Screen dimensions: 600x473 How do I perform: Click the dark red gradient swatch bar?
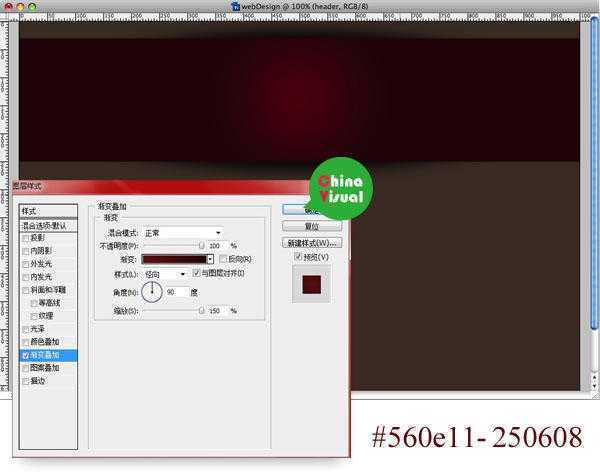174,259
